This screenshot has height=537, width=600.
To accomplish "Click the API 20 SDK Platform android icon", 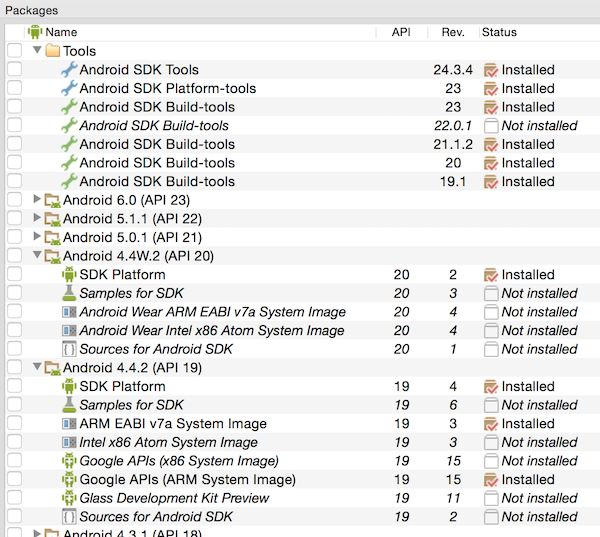I will (x=69, y=274).
